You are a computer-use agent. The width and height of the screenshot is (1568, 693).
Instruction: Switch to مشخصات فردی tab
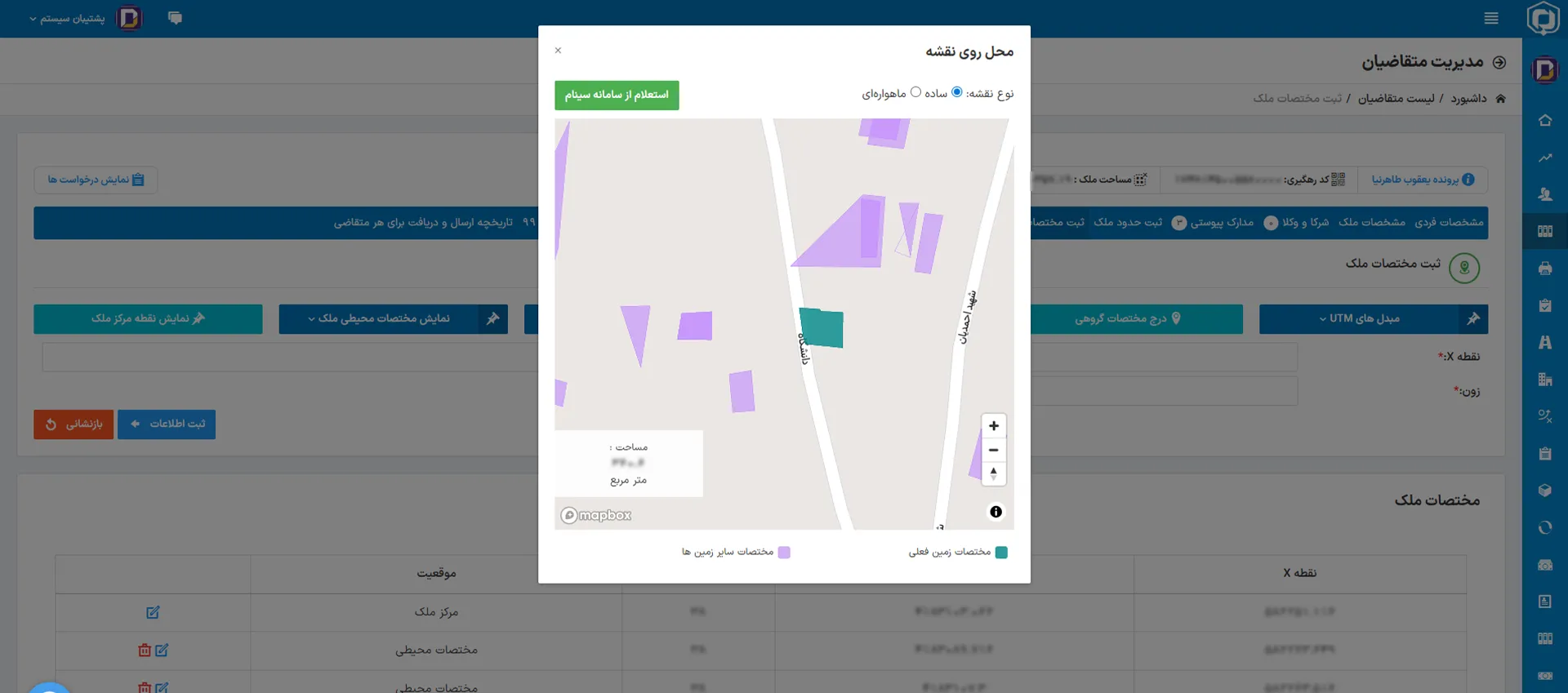pos(1449,222)
